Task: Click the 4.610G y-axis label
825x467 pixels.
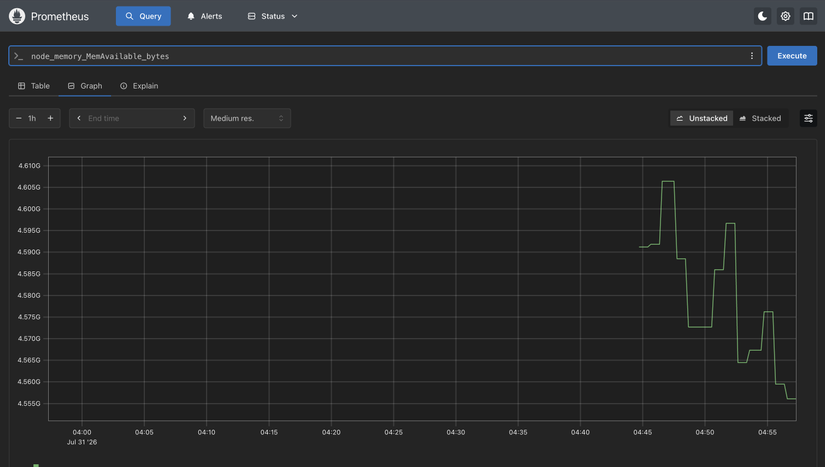Action: (x=29, y=166)
